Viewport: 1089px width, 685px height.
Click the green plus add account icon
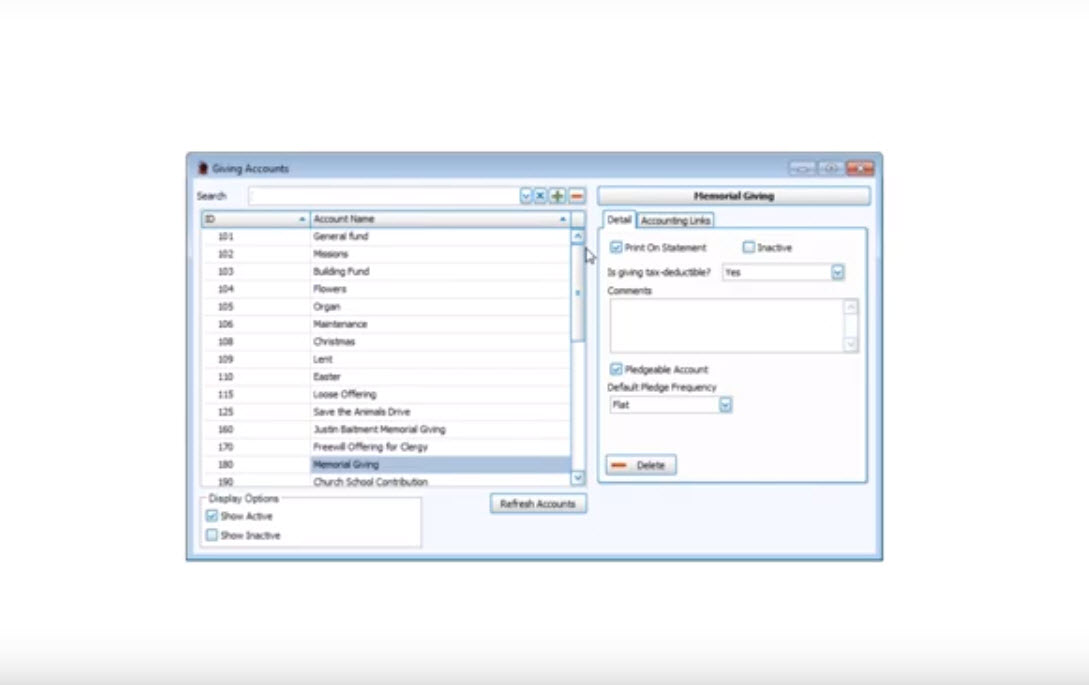(x=558, y=196)
